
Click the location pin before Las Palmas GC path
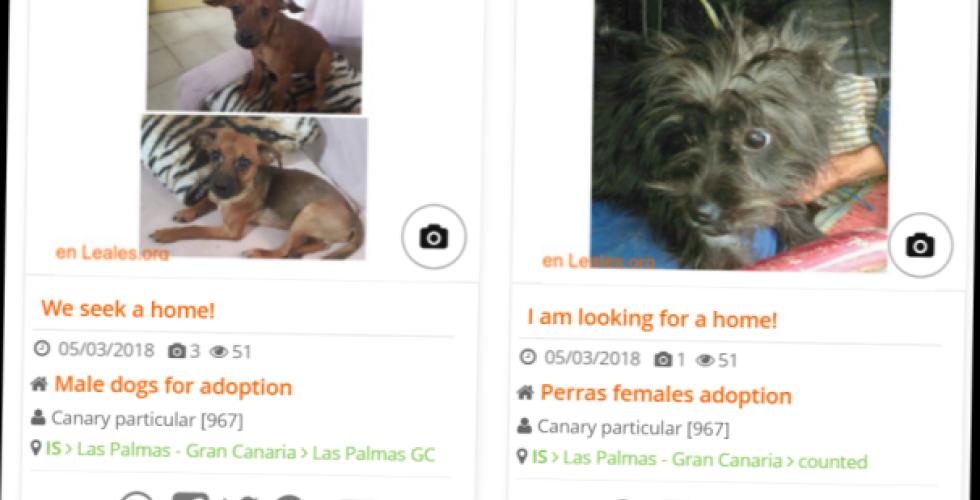(x=36, y=448)
